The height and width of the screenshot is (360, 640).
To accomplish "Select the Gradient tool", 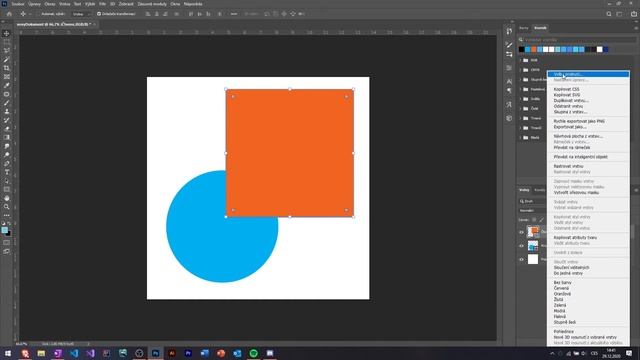I will 7,138.
